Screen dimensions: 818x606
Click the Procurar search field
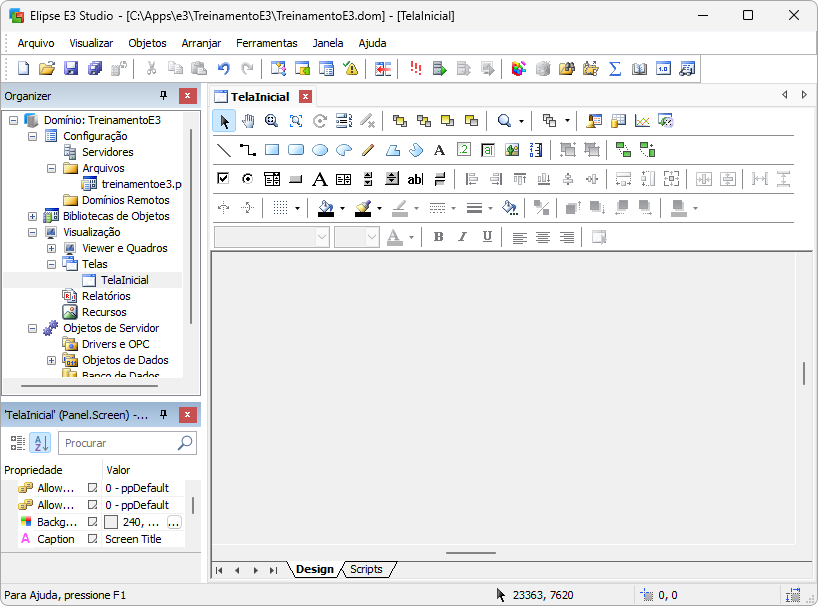(118, 443)
